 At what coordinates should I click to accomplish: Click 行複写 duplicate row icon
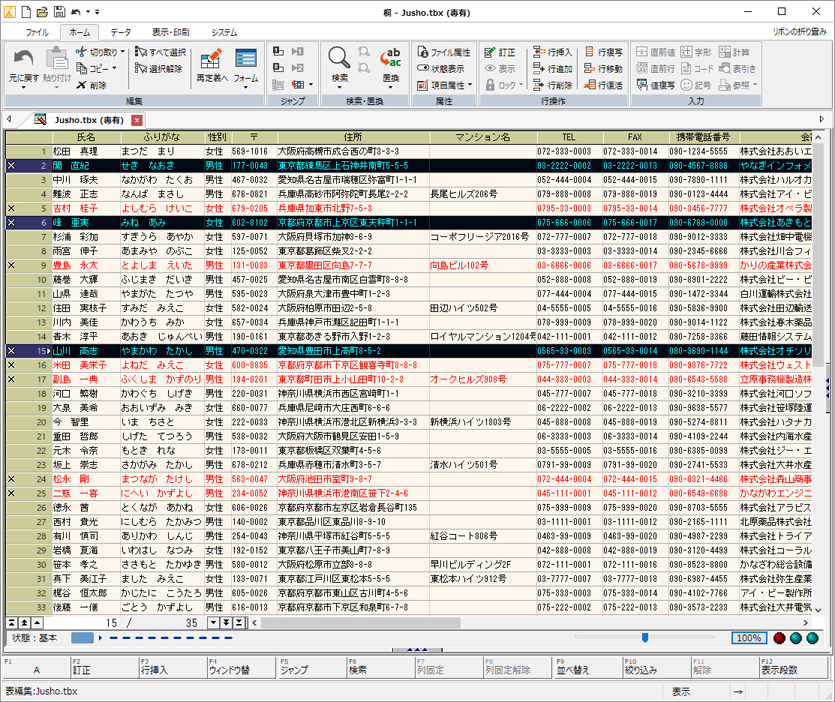pos(590,52)
